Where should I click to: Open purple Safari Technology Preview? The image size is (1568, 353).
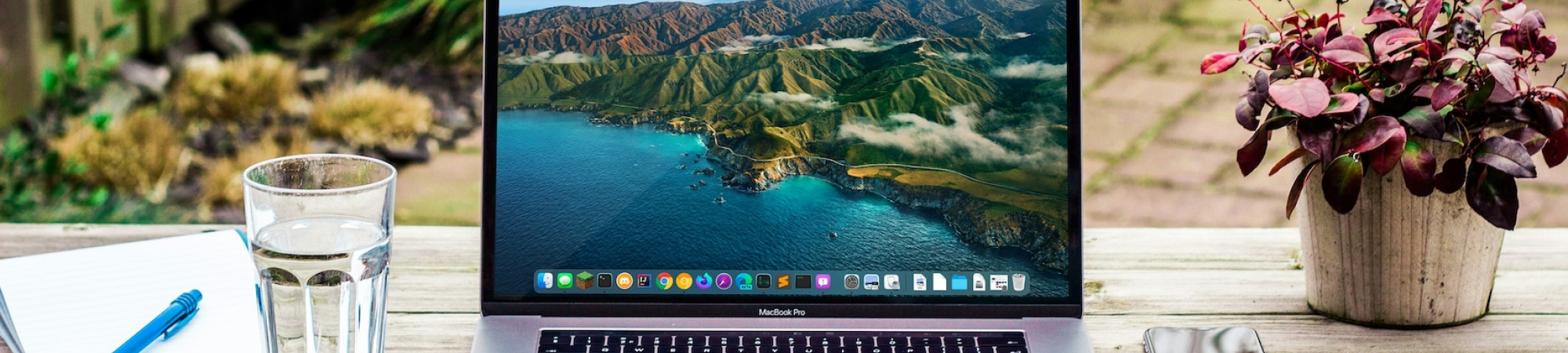(724, 281)
